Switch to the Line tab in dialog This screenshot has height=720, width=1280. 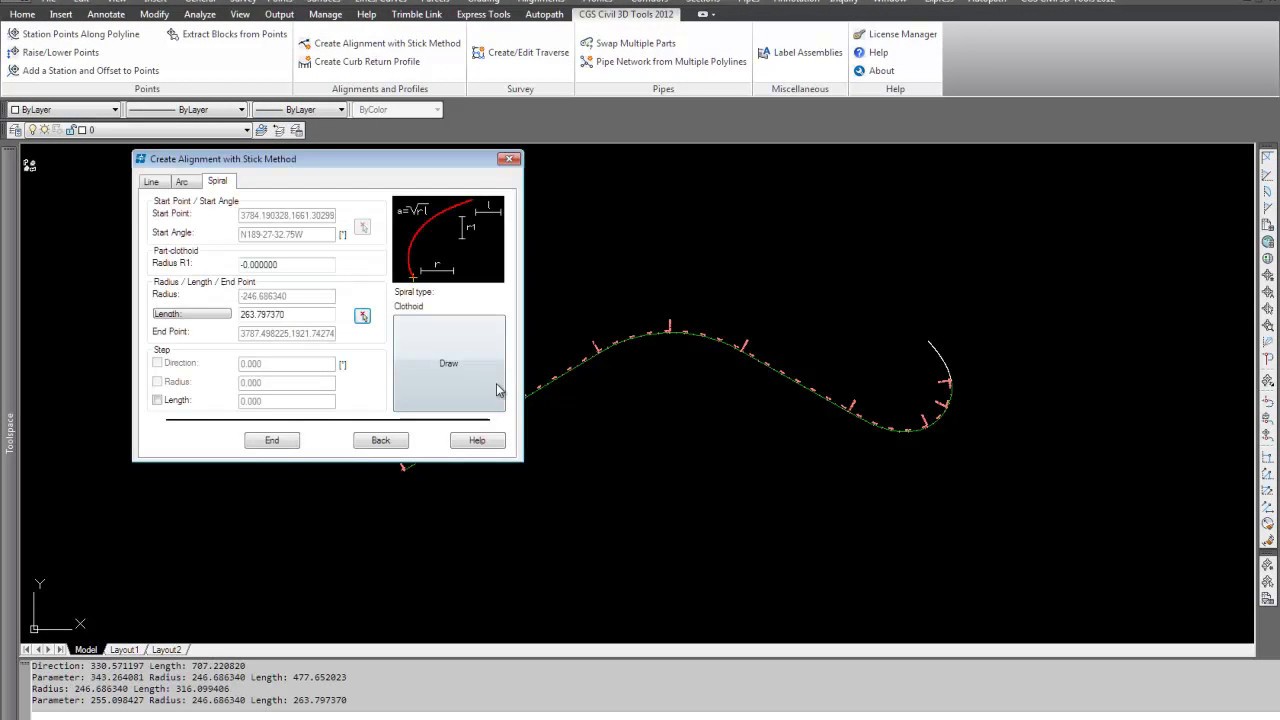(151, 182)
